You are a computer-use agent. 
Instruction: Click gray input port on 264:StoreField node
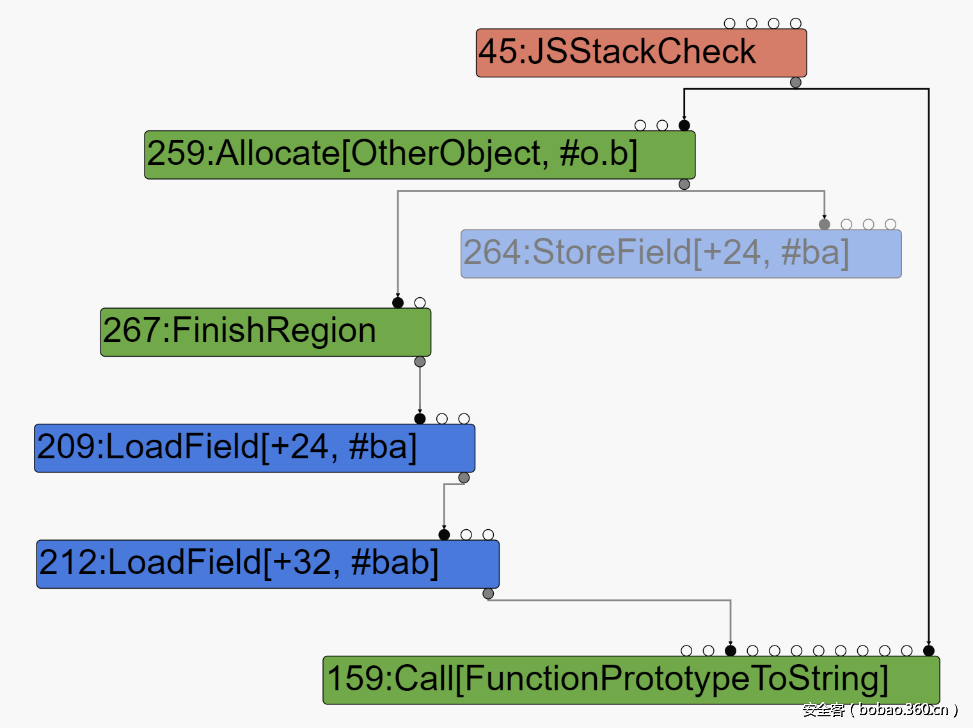click(x=825, y=225)
